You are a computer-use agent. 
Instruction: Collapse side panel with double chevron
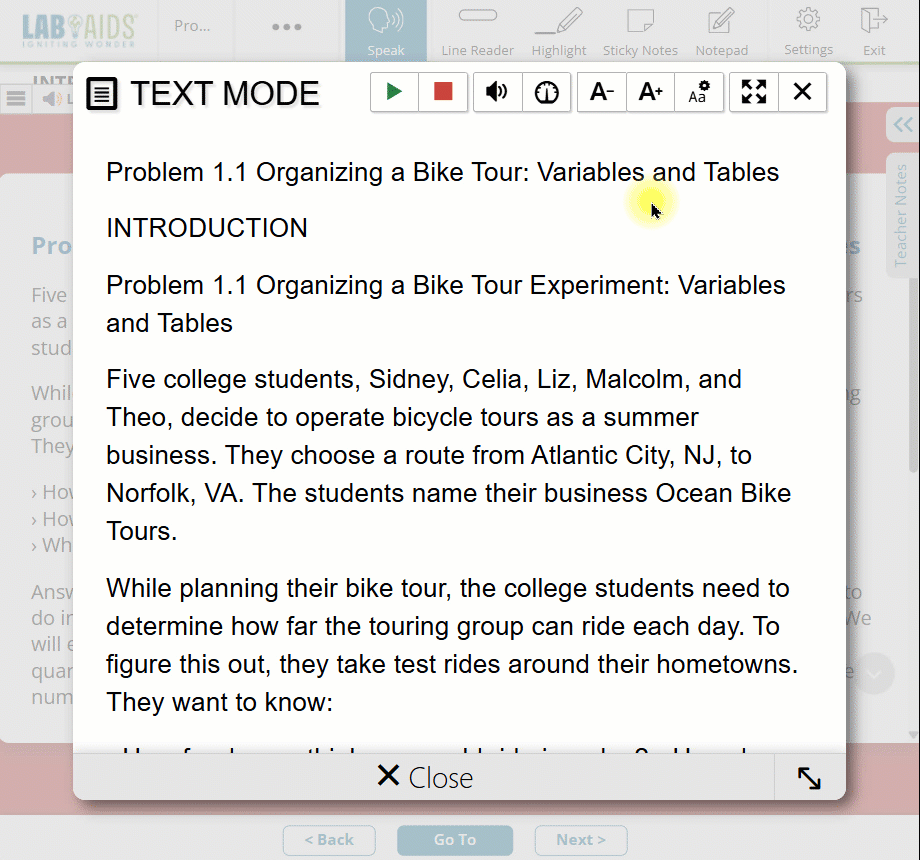pos(903,124)
